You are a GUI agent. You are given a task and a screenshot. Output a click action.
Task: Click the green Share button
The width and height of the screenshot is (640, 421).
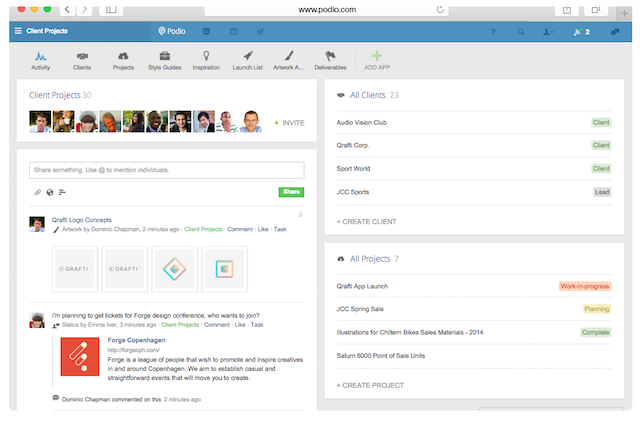point(291,192)
